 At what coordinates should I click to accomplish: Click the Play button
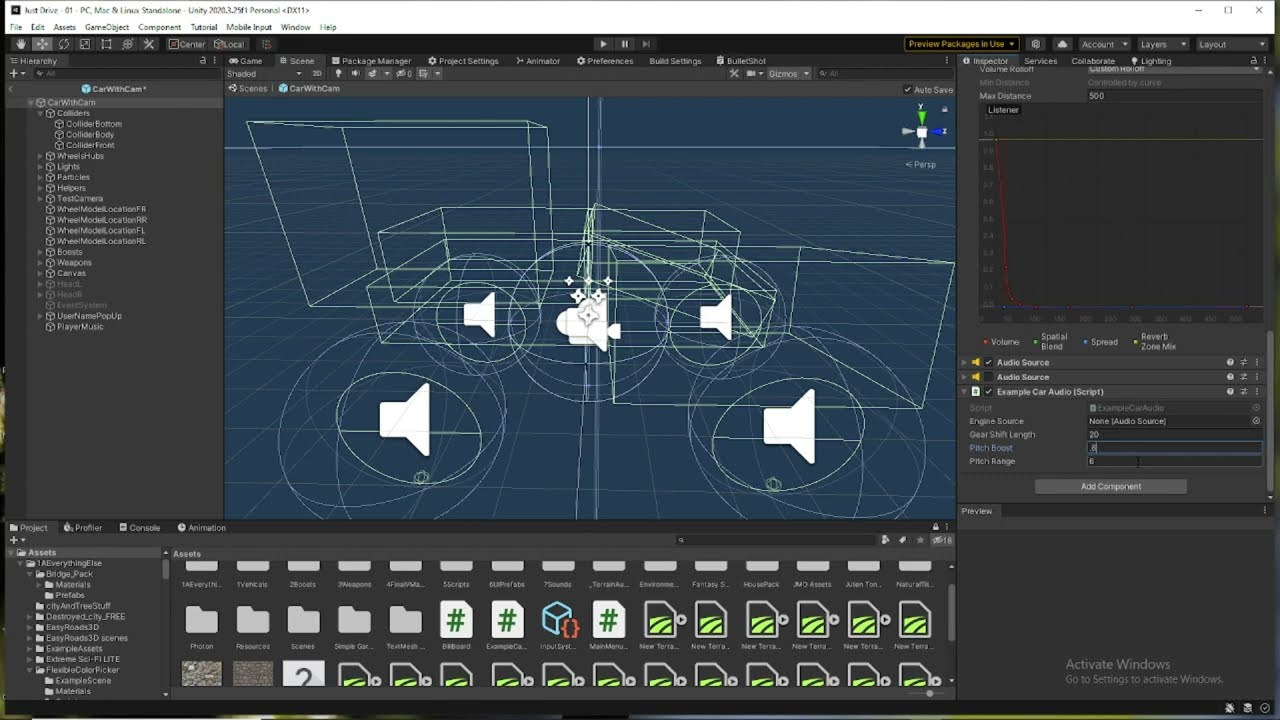coord(602,44)
